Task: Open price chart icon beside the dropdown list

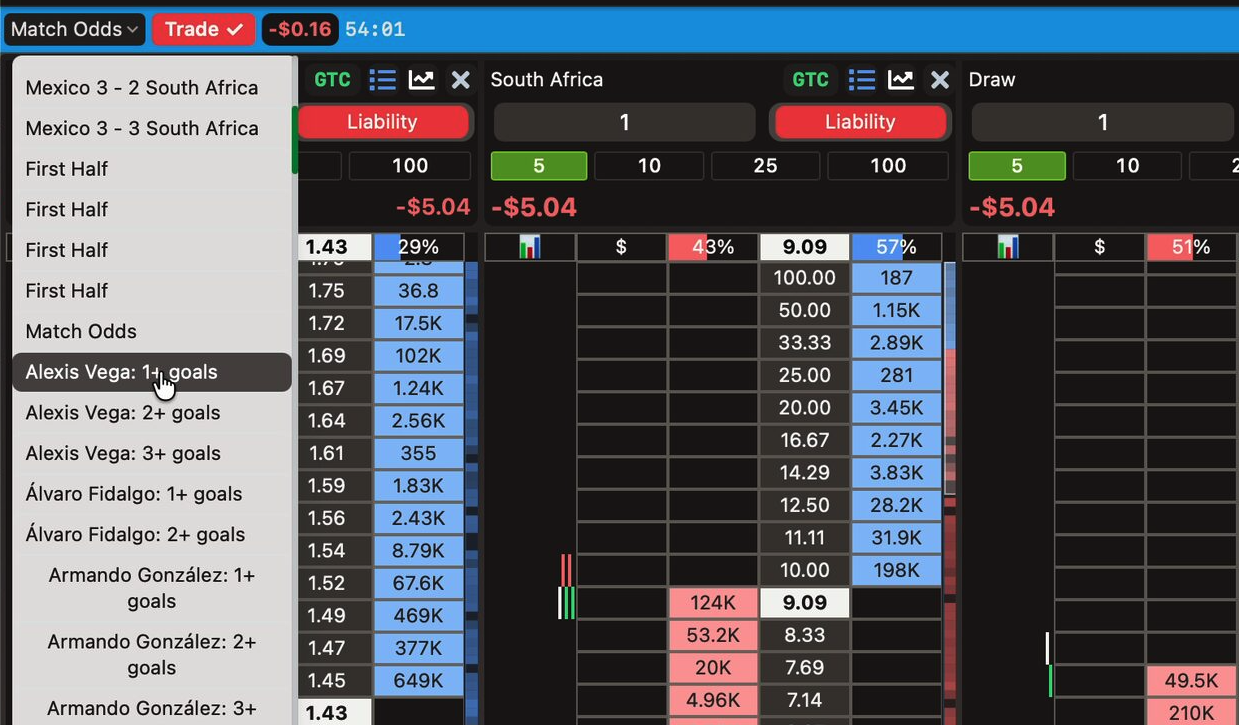Action: (x=422, y=80)
